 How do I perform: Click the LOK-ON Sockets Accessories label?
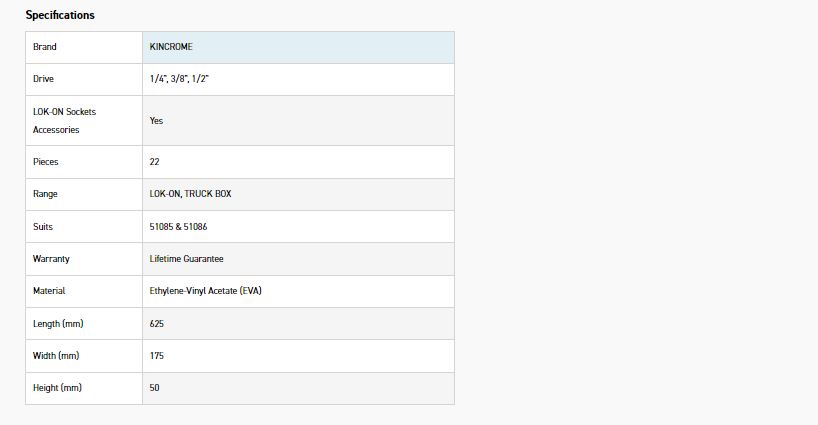pos(65,120)
